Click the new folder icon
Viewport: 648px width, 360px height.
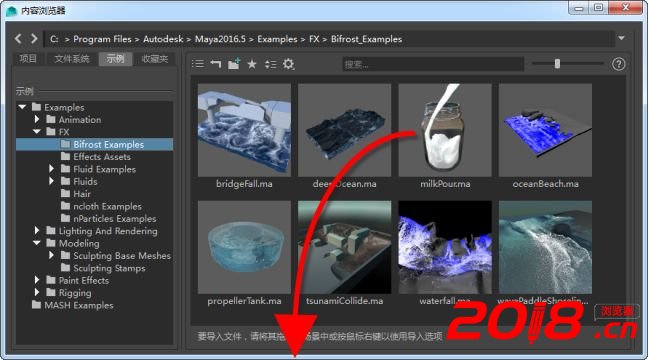[234, 64]
